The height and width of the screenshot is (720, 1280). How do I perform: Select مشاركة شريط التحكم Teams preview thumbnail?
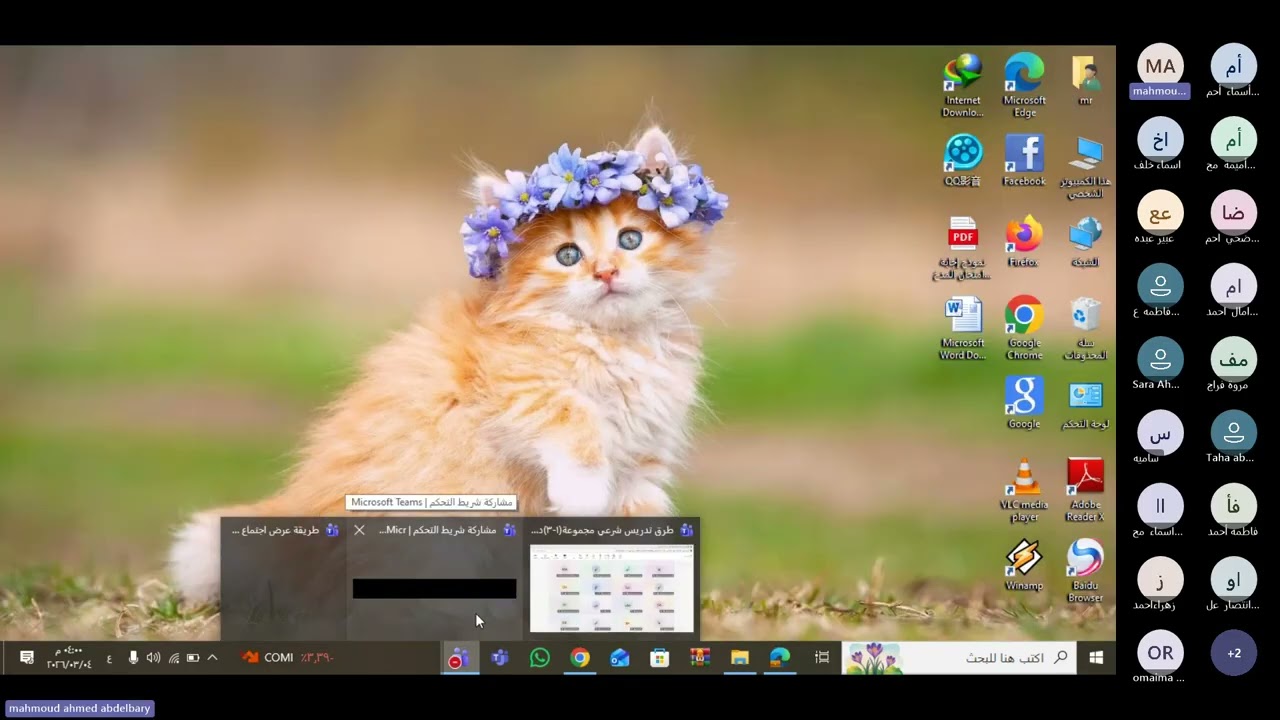(434, 588)
